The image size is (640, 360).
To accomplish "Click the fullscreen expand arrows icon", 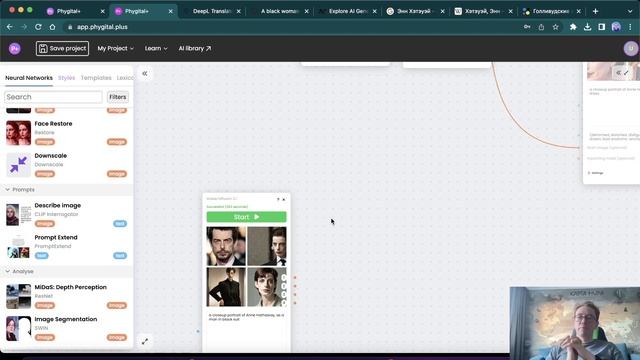I will pyautogui.click(x=144, y=341).
